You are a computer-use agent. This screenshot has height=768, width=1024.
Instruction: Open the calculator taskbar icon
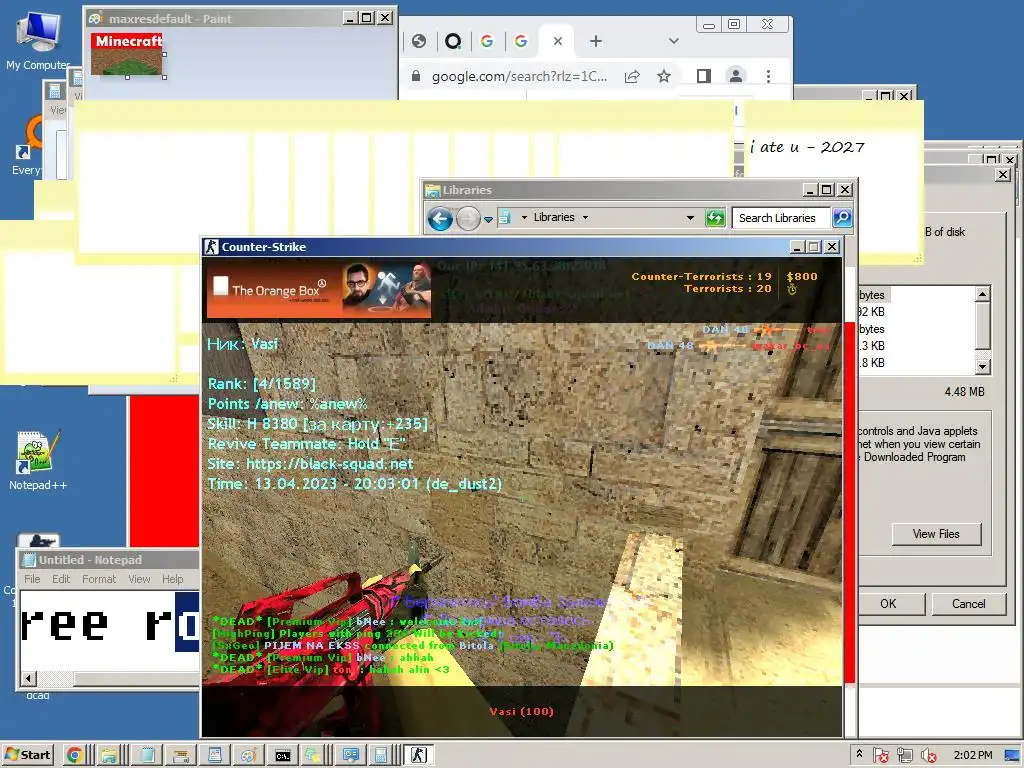point(381,755)
